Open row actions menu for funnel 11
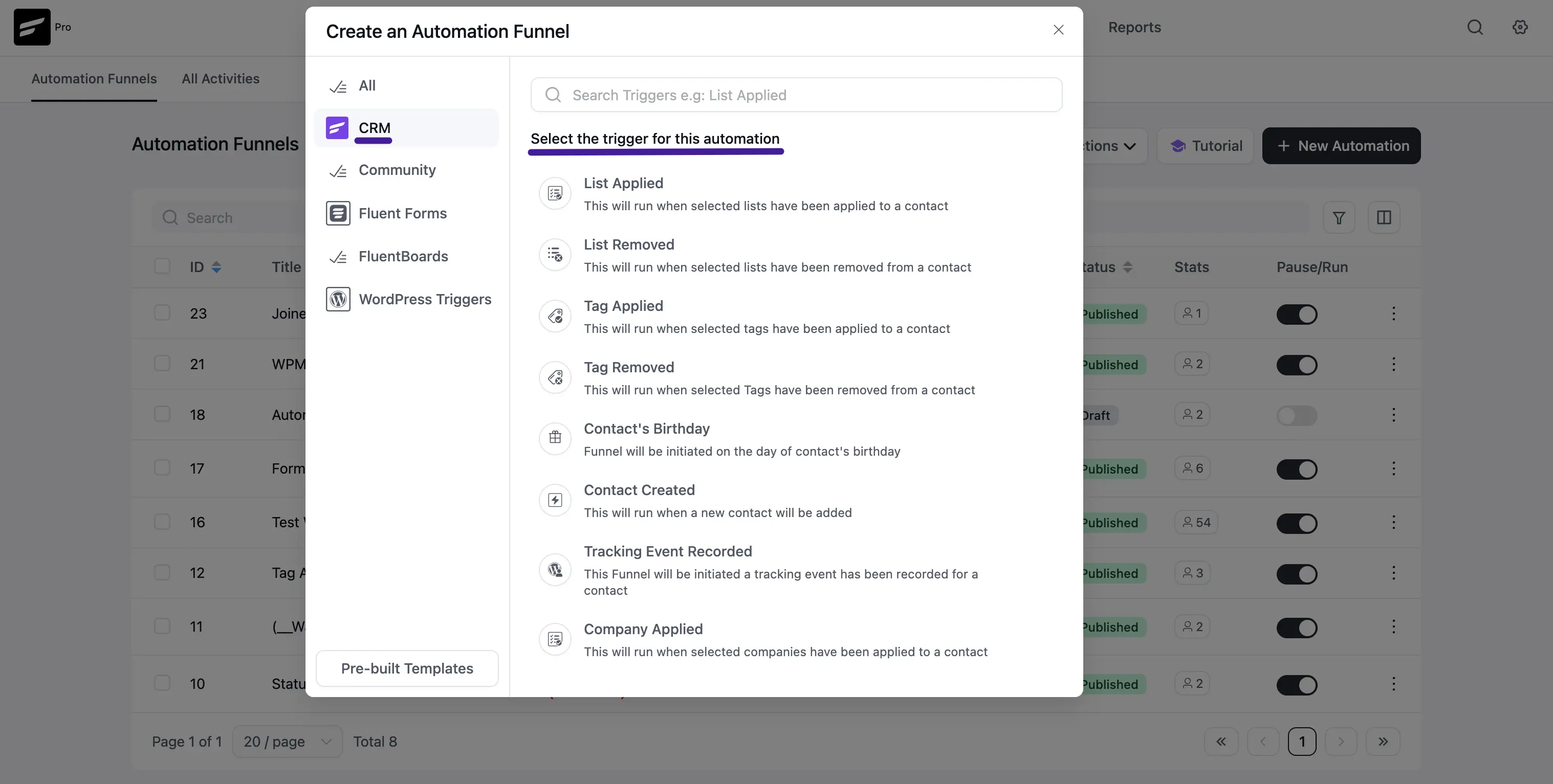This screenshot has height=784, width=1553. (x=1393, y=626)
